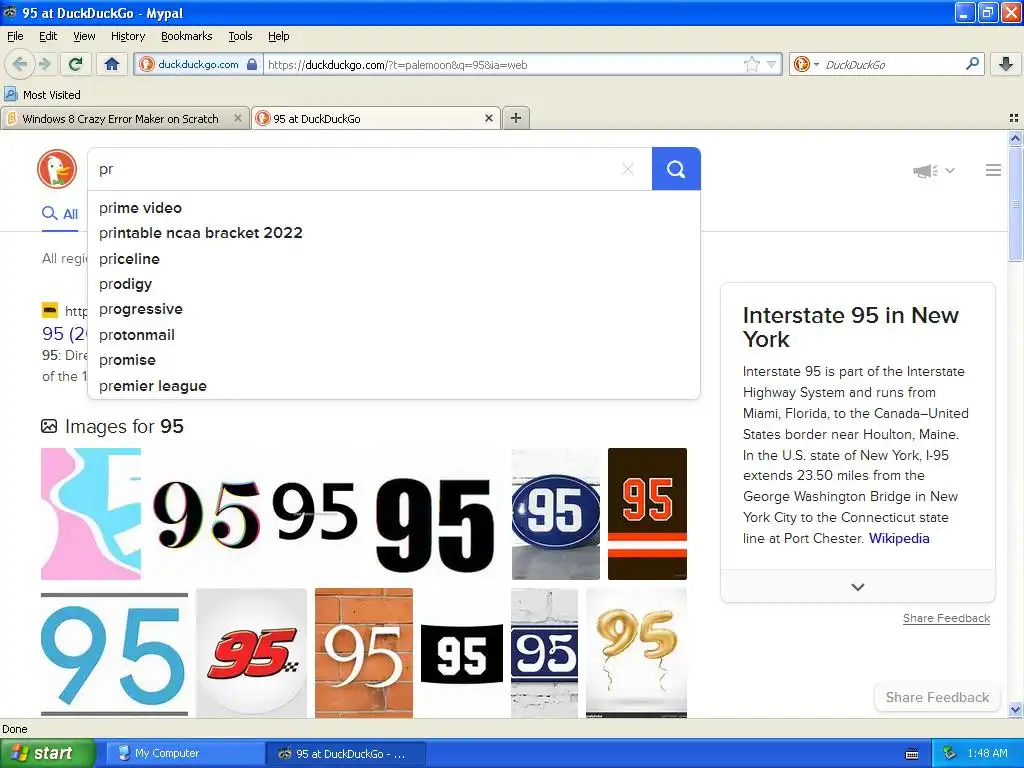Click the Forward navigation arrow
Screen dimensions: 1024x768
coord(44,64)
